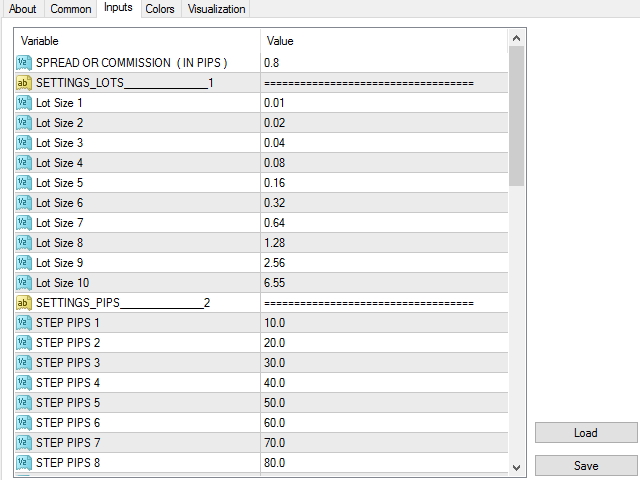Click the equals-sign value of SETTINGS_PIPS
The width and height of the screenshot is (640, 480).
369,303
